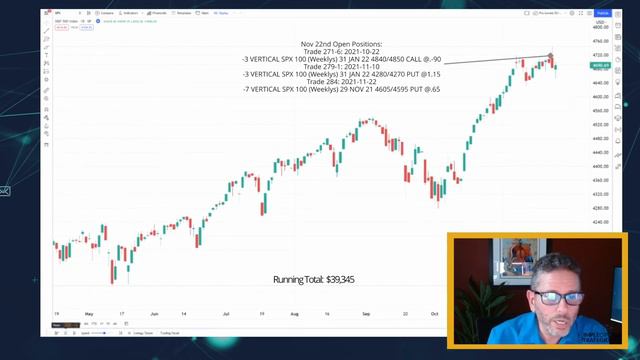This screenshot has height=360, width=640.
Task: Click the replay play button in bottom bar
Action: tap(65, 333)
